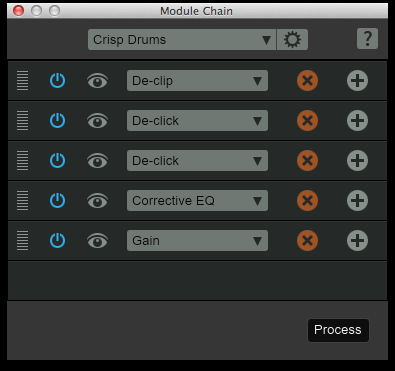Expand the De-clip module selector
This screenshot has width=395, height=371.
tap(197, 81)
